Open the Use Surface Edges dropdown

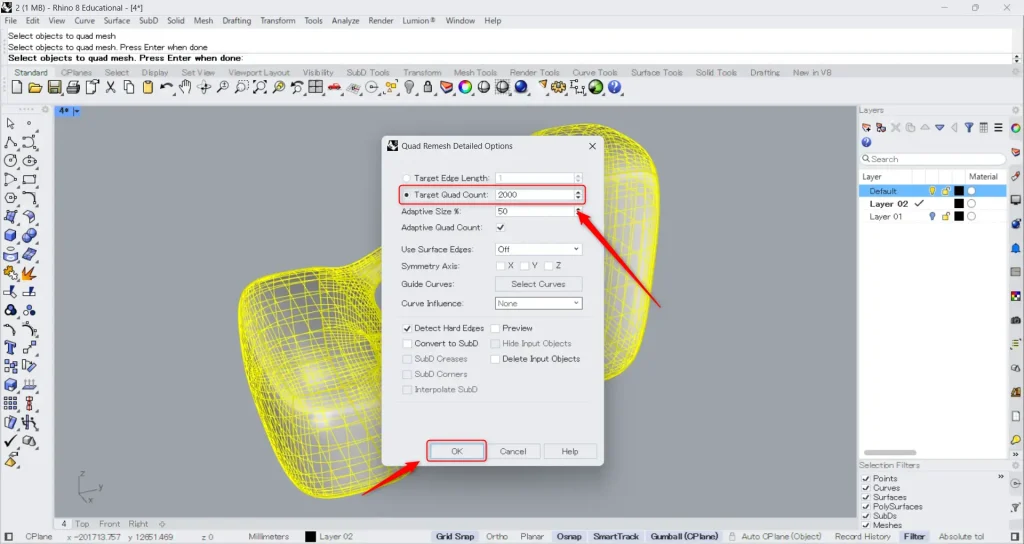coord(538,249)
